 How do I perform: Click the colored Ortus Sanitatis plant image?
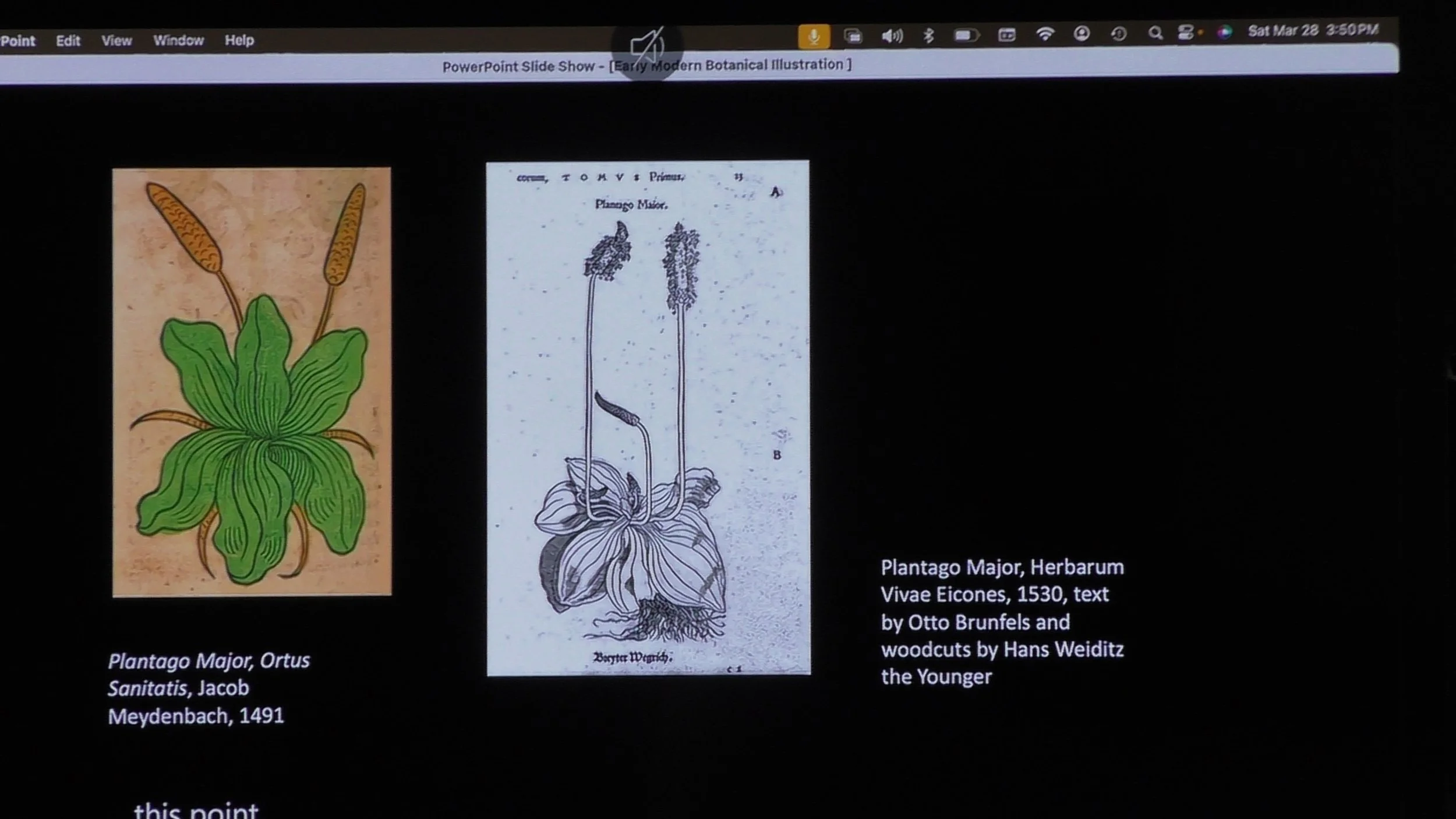click(x=252, y=382)
